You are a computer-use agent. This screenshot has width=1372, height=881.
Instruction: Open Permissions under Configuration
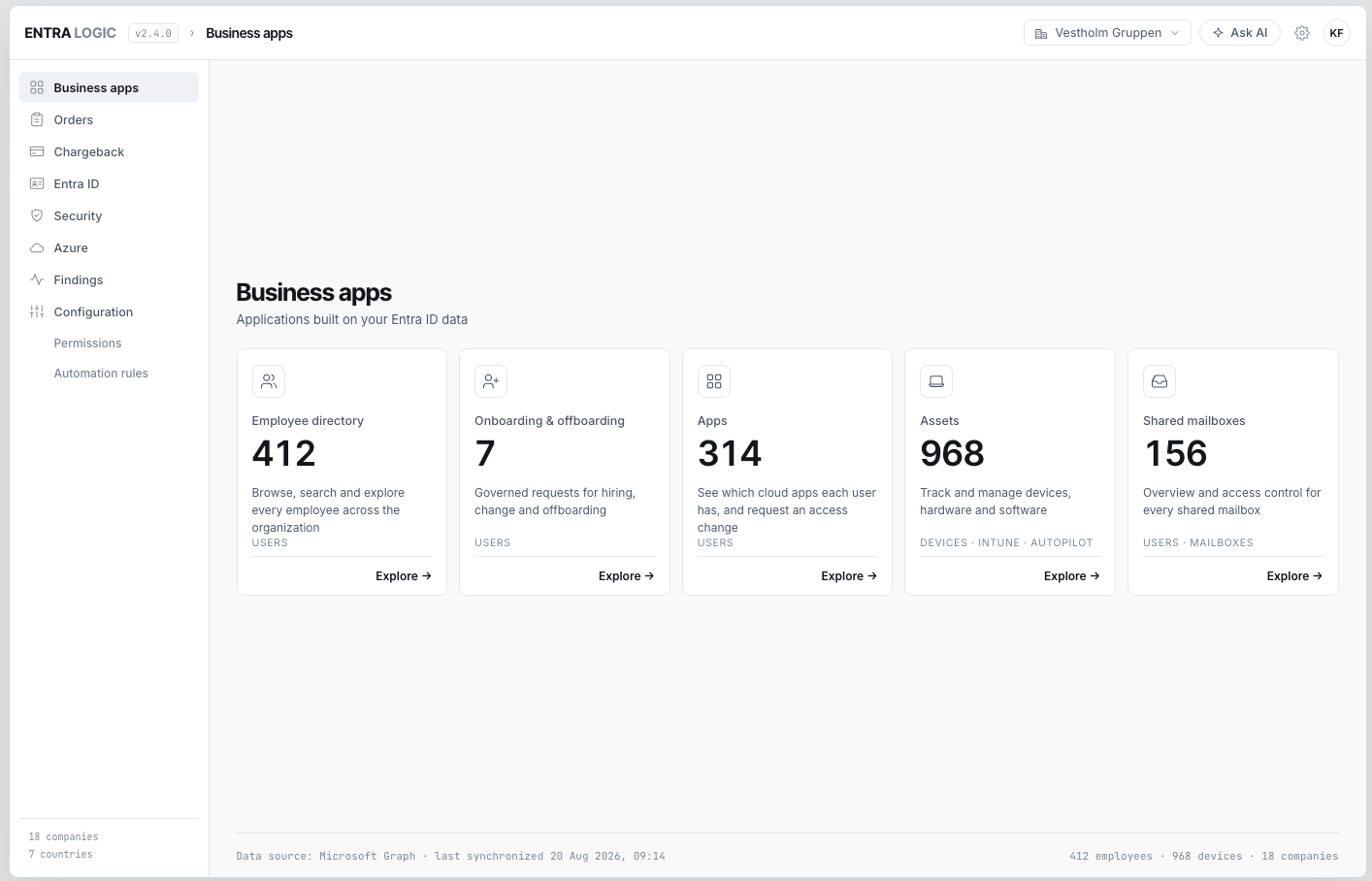[x=87, y=343]
